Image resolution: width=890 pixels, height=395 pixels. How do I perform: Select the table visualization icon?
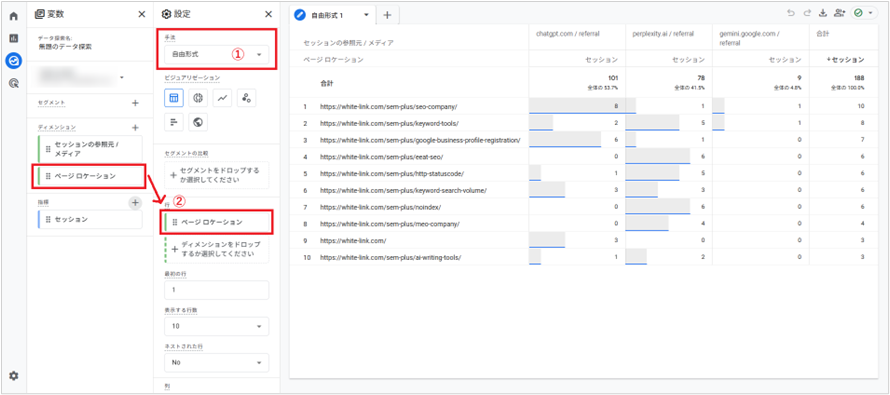(174, 98)
